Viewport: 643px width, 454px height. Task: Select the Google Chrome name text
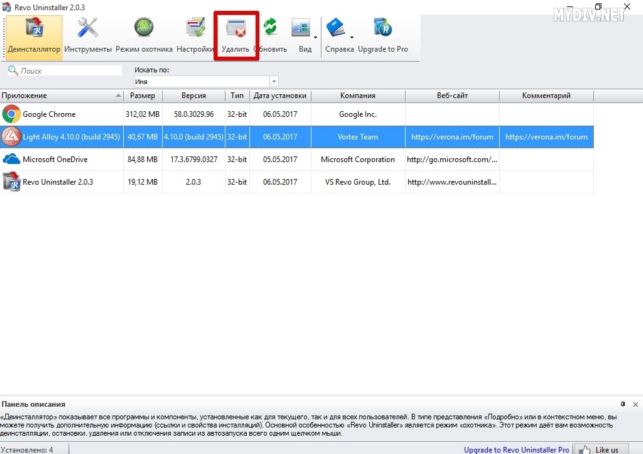pyautogui.click(x=49, y=114)
